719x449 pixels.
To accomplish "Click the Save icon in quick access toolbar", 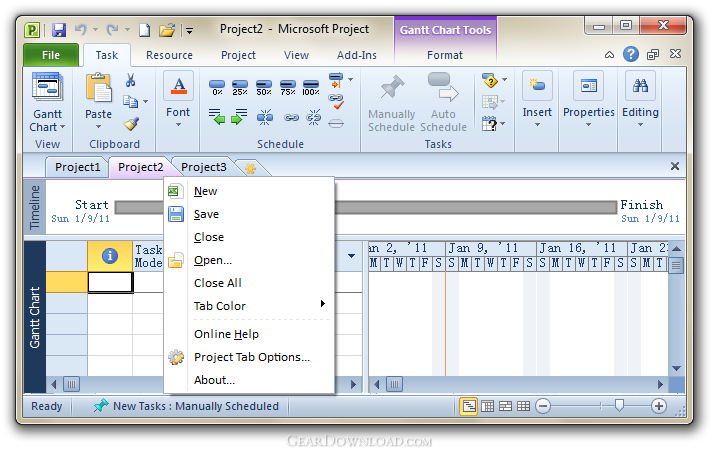I will click(x=59, y=30).
